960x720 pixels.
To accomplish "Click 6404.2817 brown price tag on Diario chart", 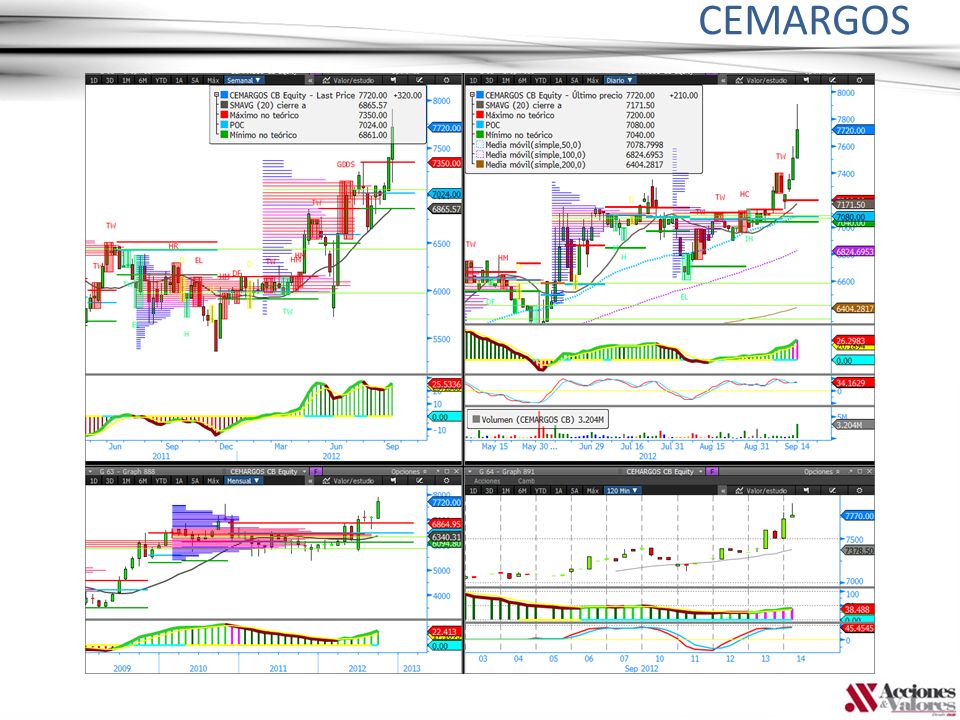I will tap(855, 309).
